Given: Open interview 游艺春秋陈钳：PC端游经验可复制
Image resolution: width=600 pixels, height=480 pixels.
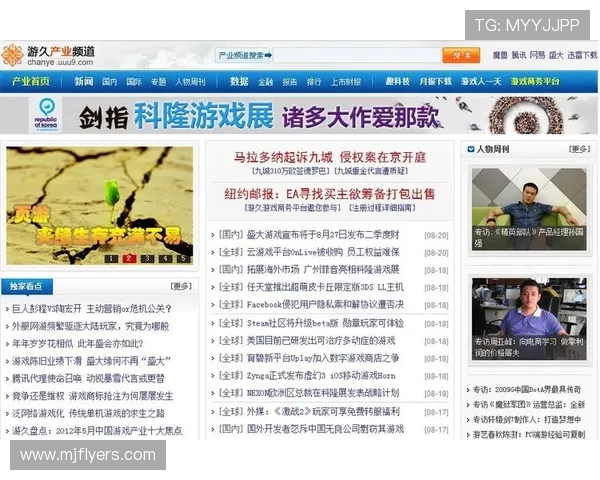Looking at the screenshot, I should tap(529, 435).
